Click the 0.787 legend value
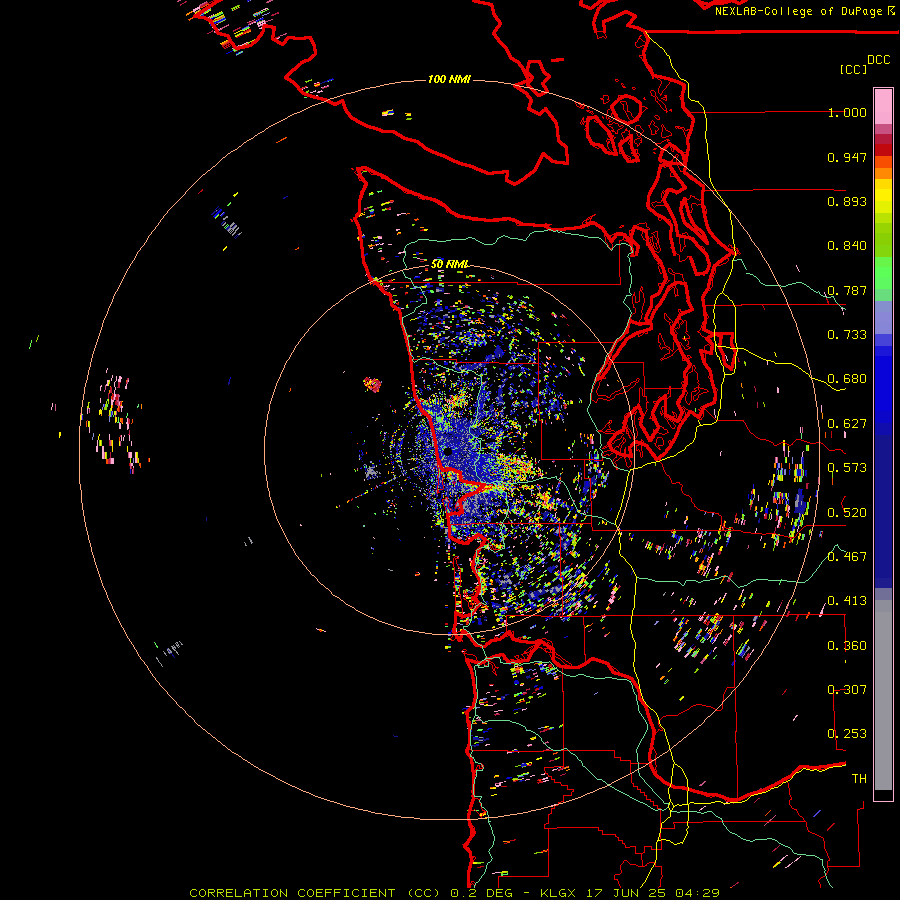Image resolution: width=900 pixels, height=900 pixels. pyautogui.click(x=847, y=290)
